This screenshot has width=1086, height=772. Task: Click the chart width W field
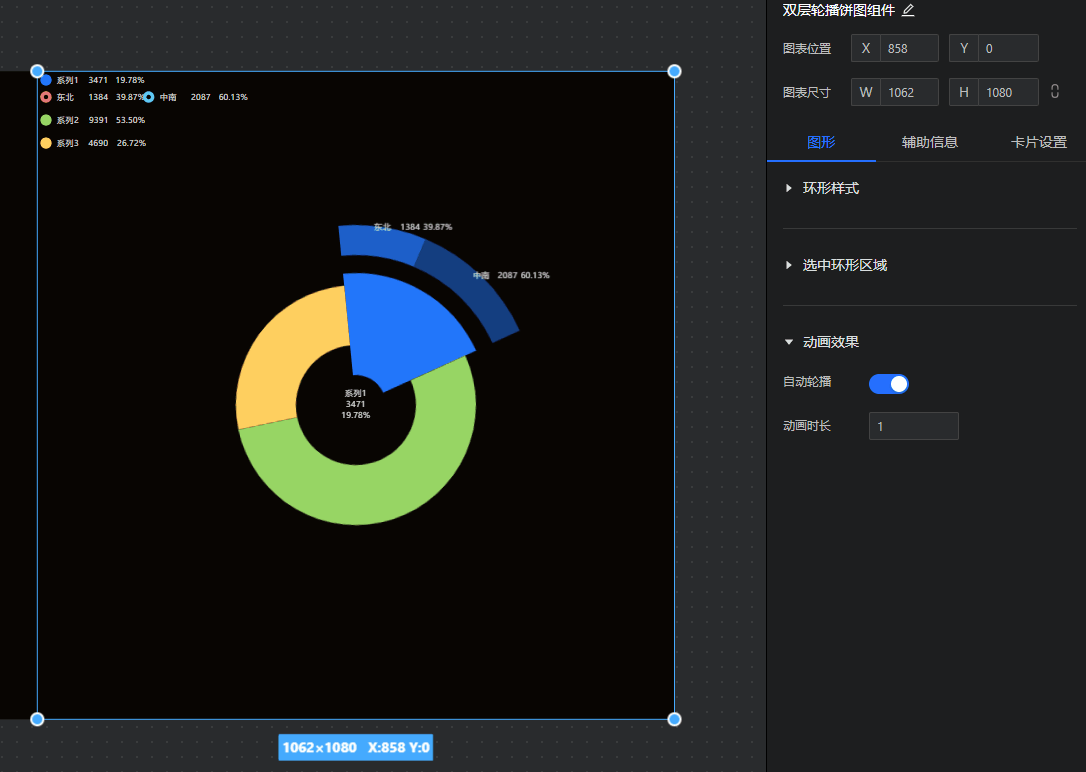click(908, 92)
